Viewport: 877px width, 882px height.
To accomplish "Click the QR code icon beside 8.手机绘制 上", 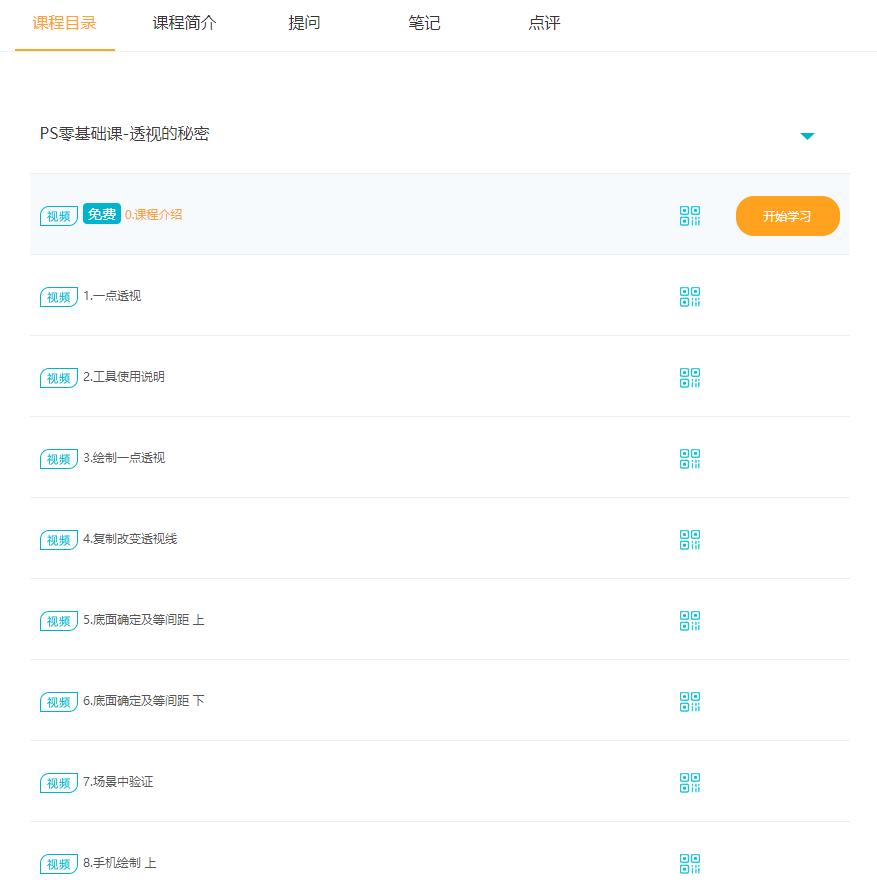I will pyautogui.click(x=690, y=862).
